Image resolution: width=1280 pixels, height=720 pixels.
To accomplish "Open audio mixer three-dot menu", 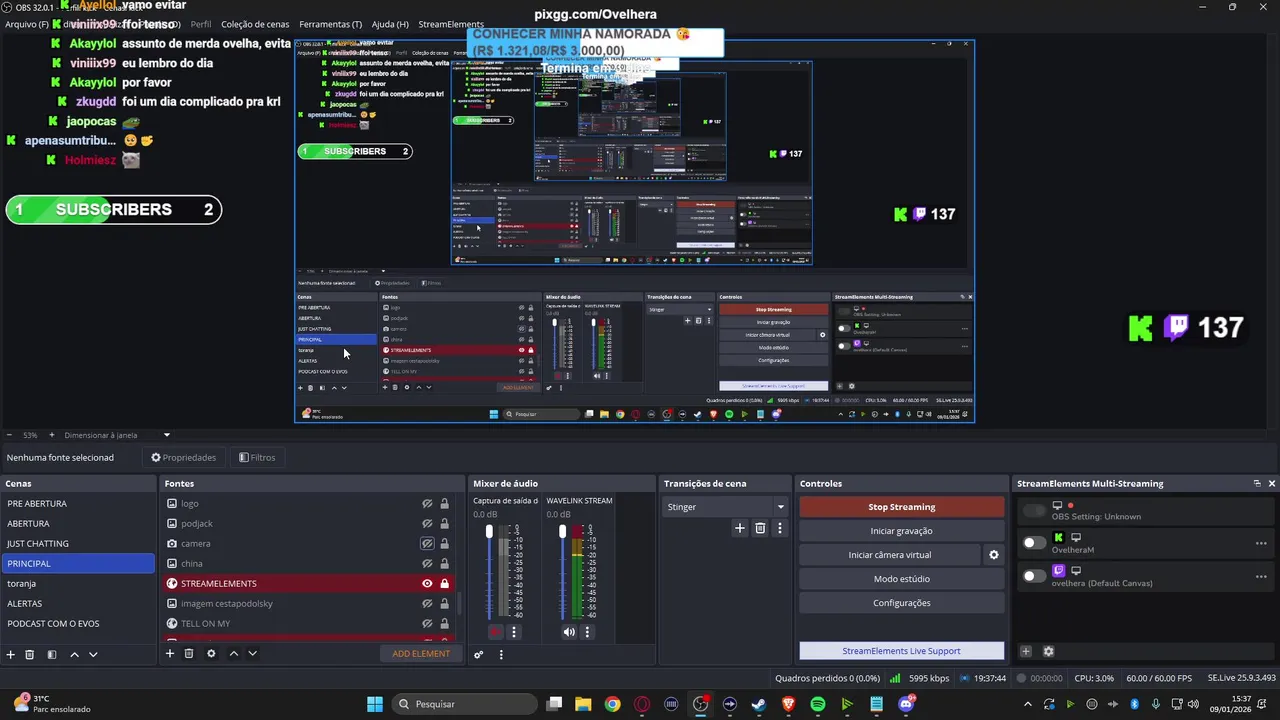I will (x=501, y=655).
